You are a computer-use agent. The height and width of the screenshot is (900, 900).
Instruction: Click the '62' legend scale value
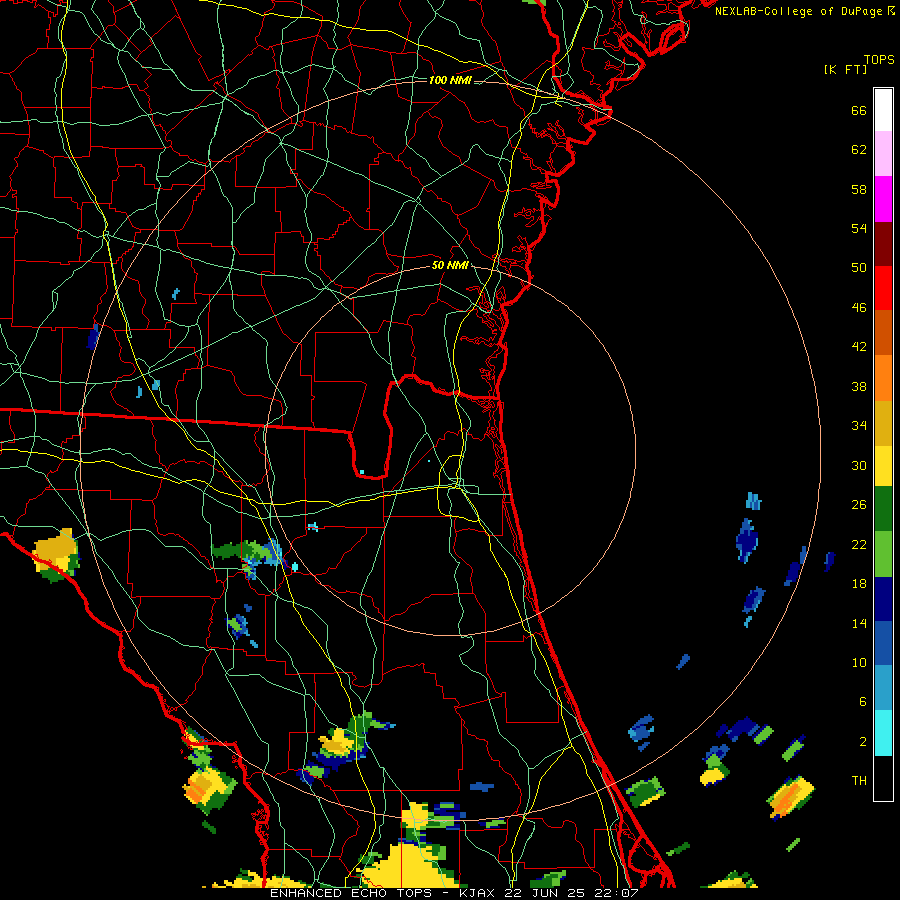coord(859,150)
